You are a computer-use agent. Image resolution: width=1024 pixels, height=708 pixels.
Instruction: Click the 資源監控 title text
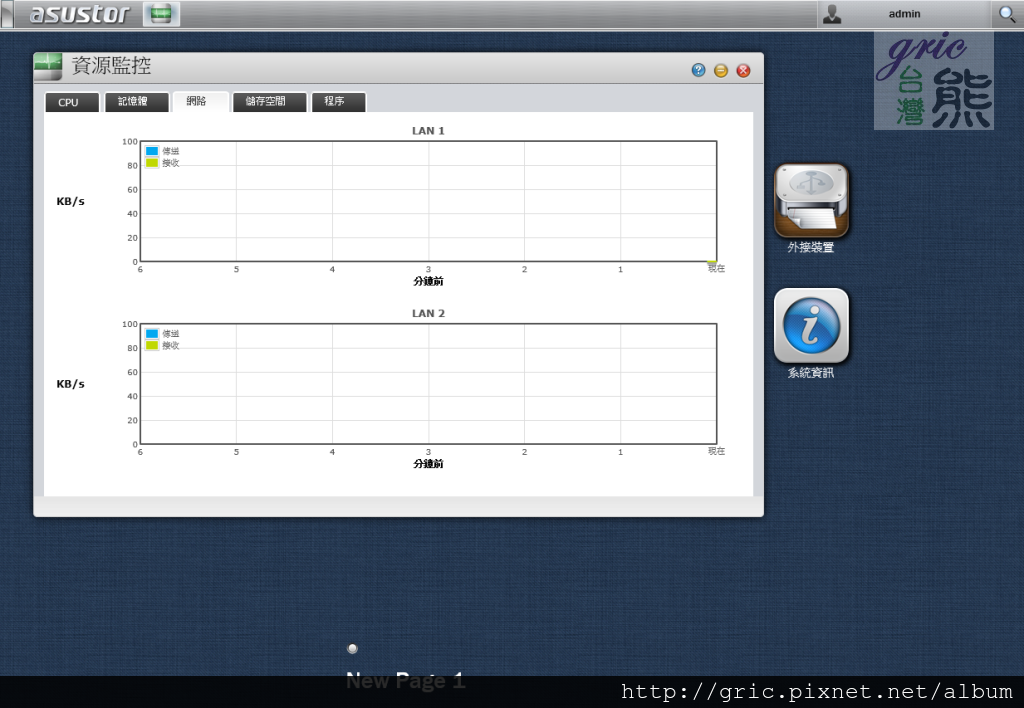(x=111, y=65)
